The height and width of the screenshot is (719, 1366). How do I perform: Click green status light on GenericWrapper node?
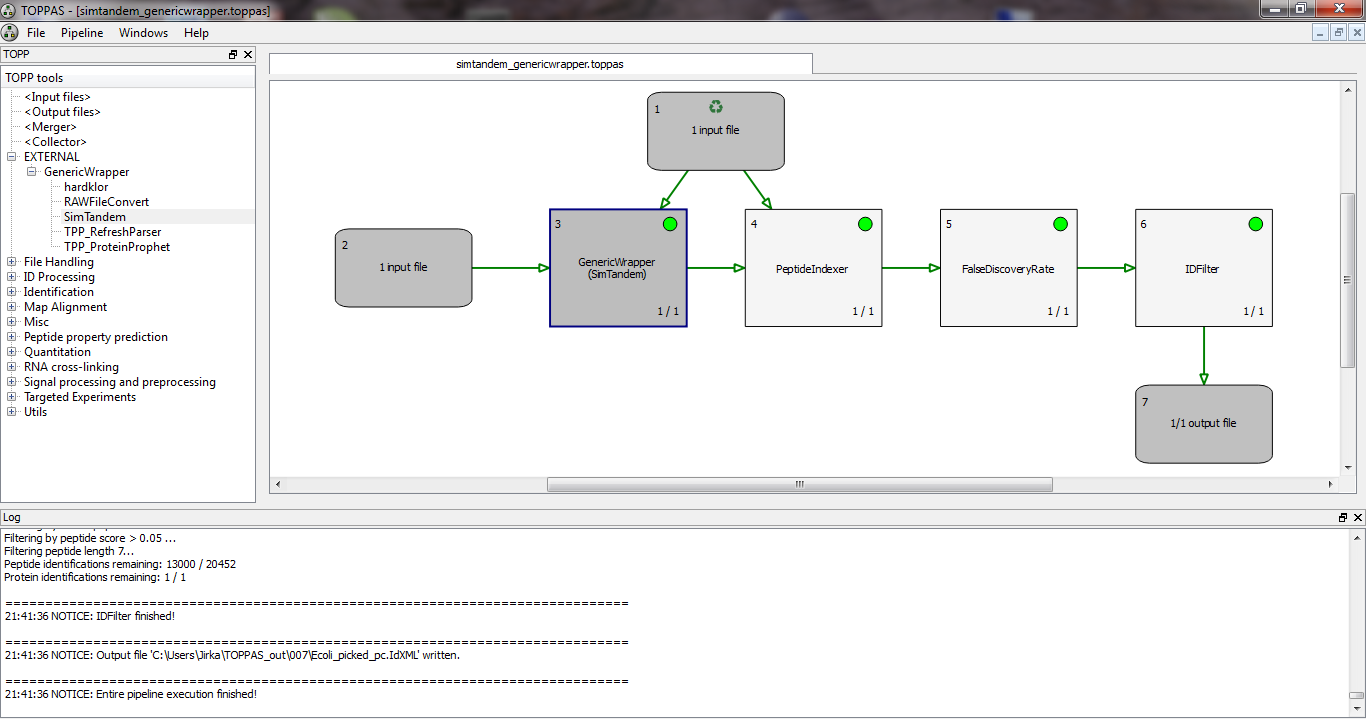[x=670, y=224]
